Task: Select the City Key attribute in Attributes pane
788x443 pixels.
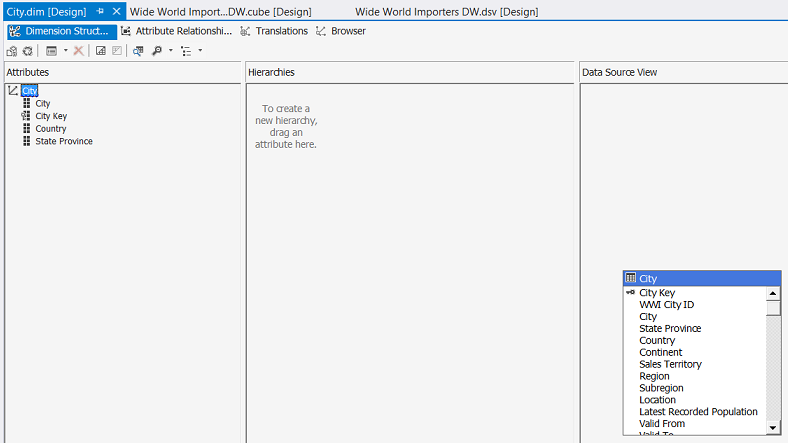Action: 51,116
